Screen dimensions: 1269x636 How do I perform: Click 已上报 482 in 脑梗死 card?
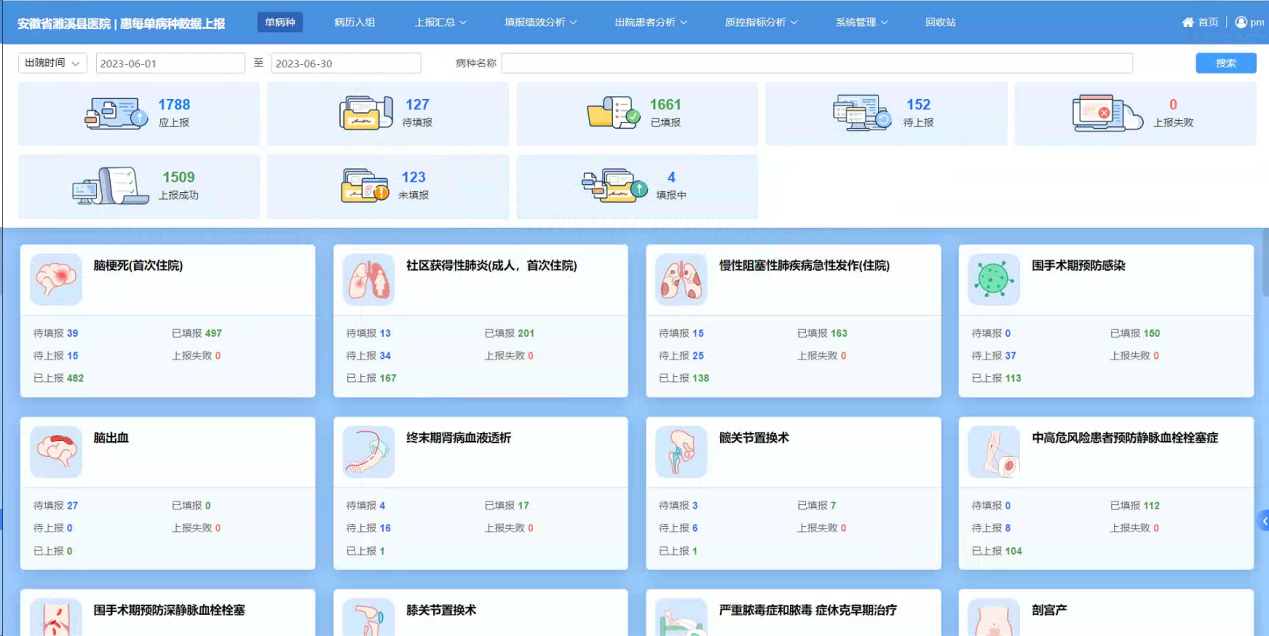(x=59, y=378)
